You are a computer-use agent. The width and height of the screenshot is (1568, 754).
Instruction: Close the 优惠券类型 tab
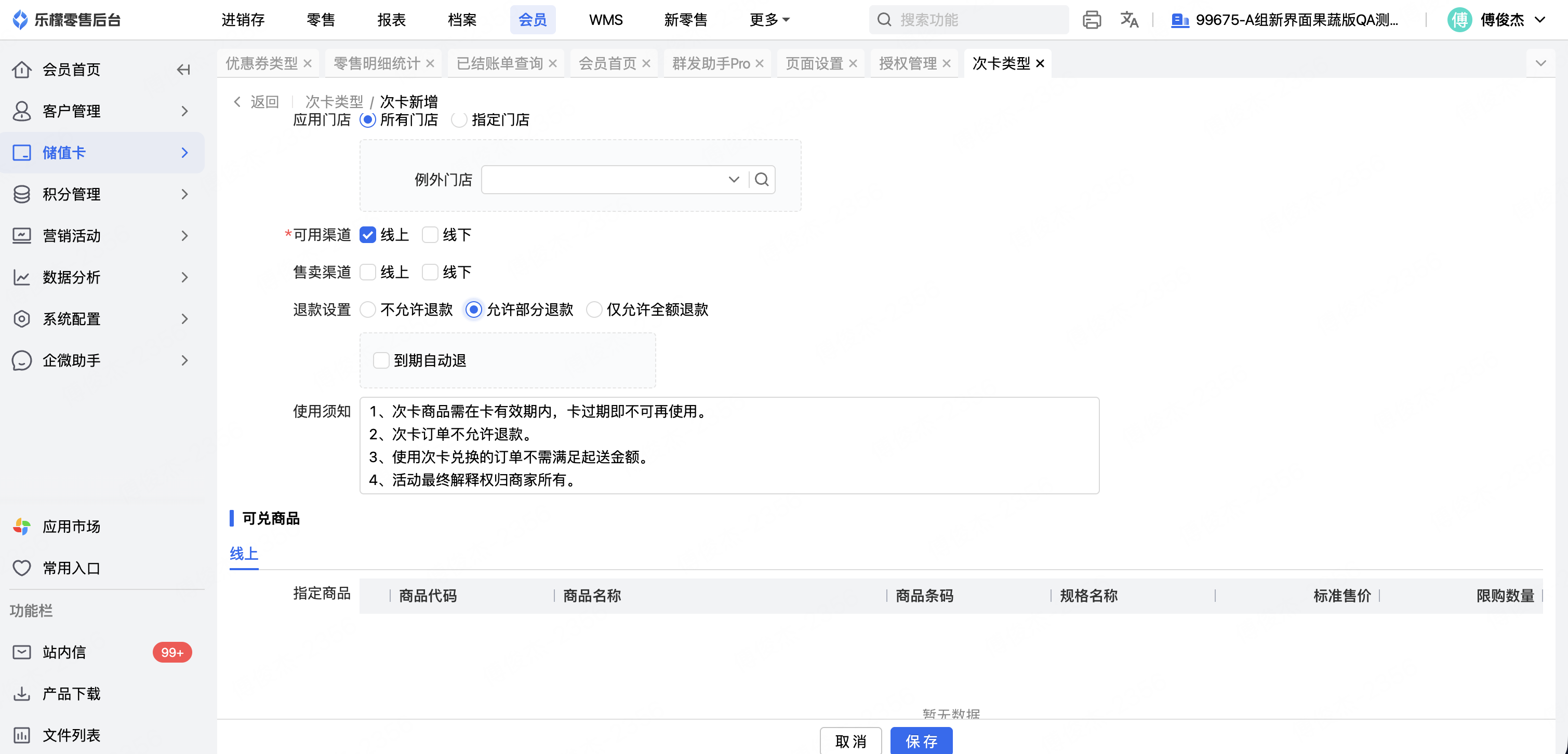pyautogui.click(x=308, y=63)
